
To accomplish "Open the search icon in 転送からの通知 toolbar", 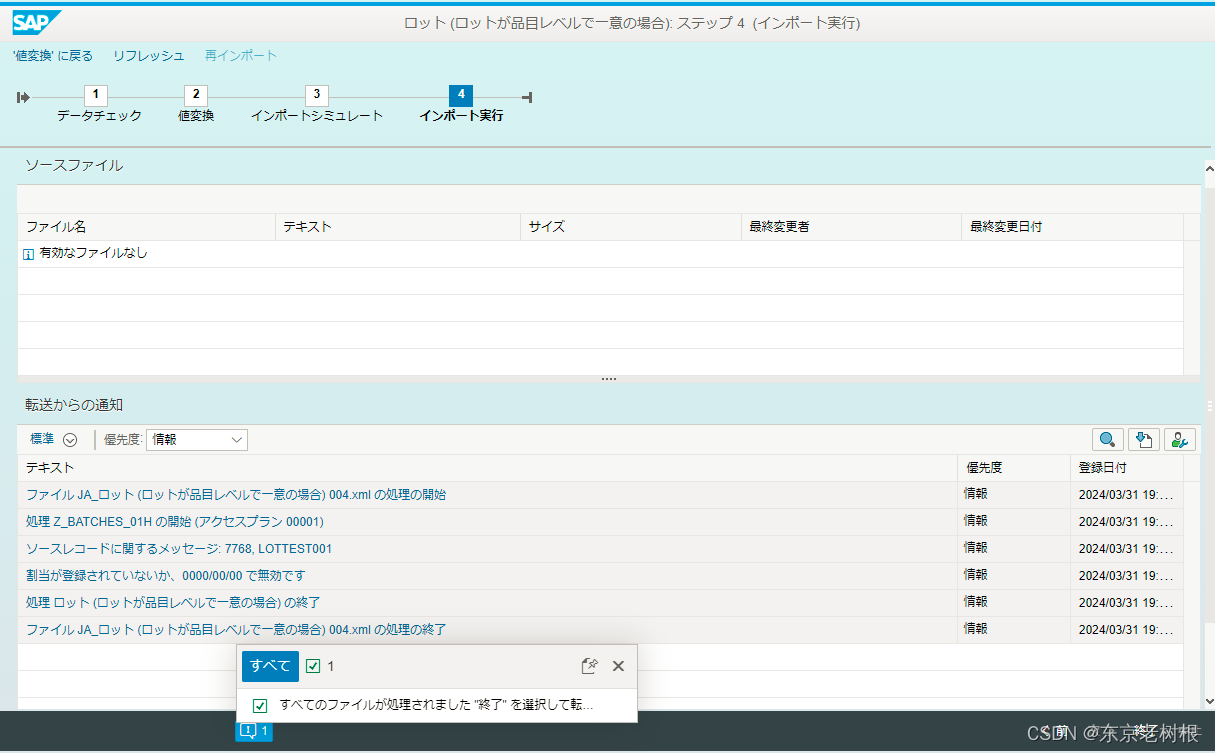I will click(x=1107, y=439).
